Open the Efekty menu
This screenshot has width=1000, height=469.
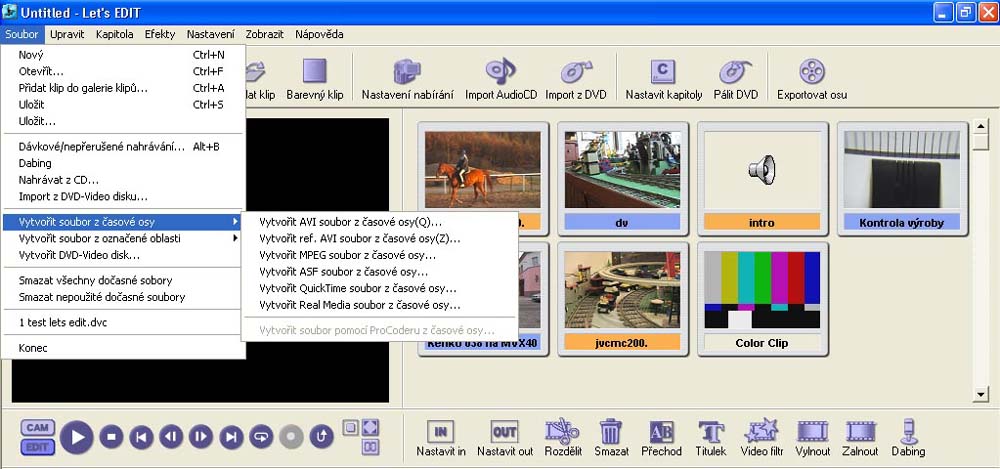click(159, 34)
